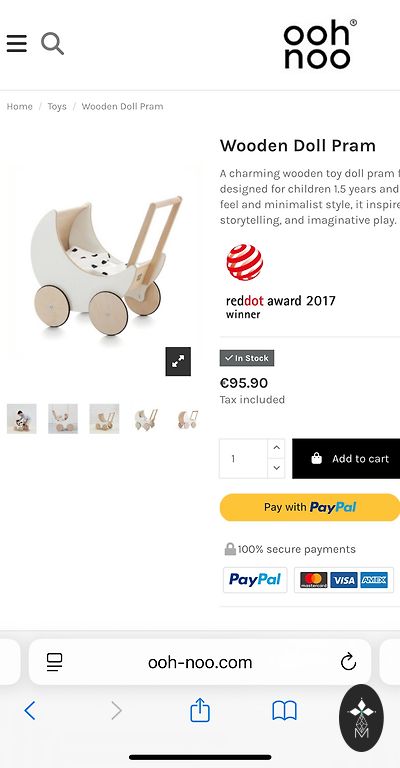The width and height of the screenshot is (400, 768).
Task: Select the third pram thumbnail
Action: 104,419
